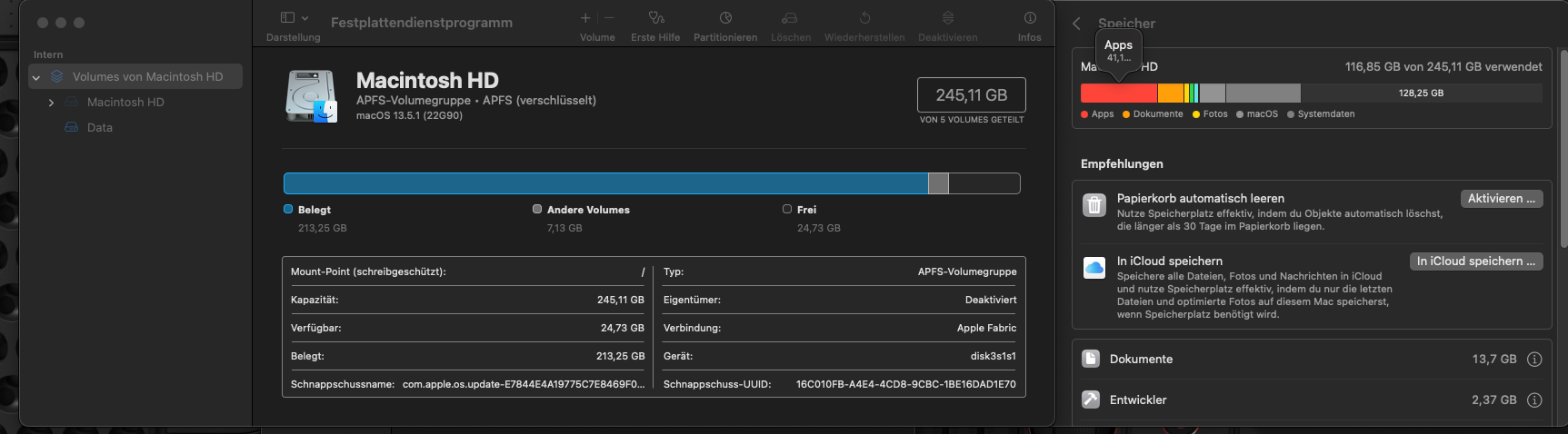The width and height of the screenshot is (1568, 434).
Task: Click the Wiederherstellen restore icon
Action: point(864,18)
